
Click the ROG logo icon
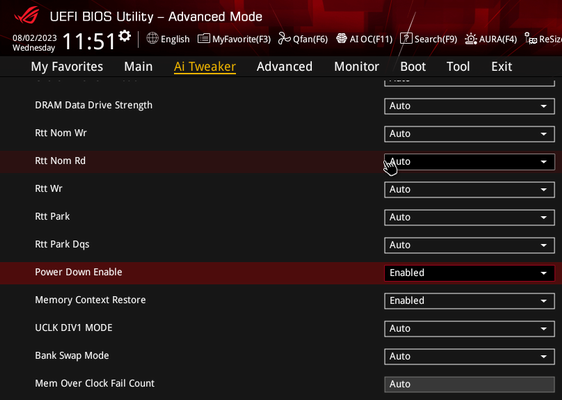(27, 15)
